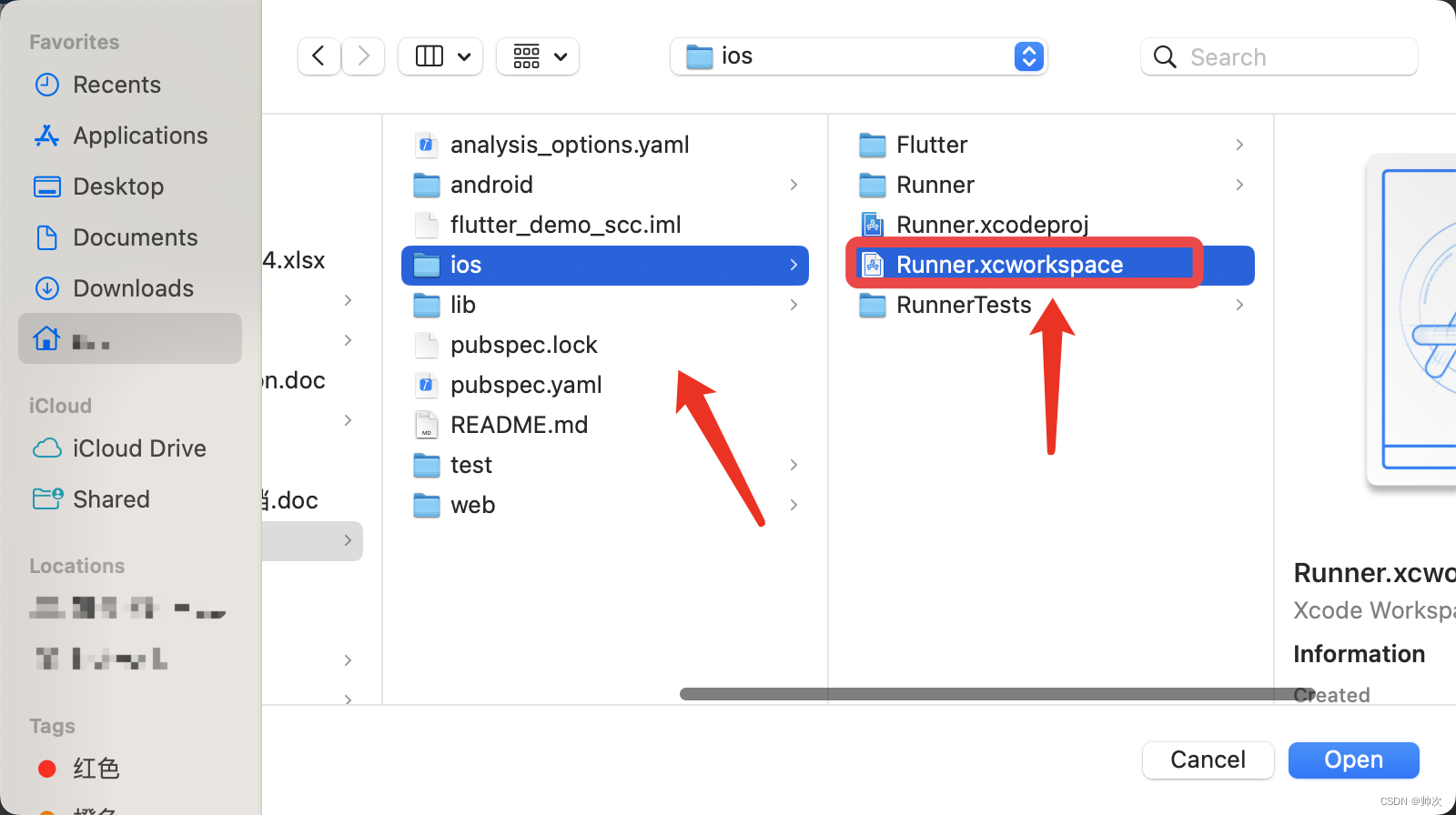Expand the Runner folder chevron
1456x815 pixels.
coord(1239,185)
